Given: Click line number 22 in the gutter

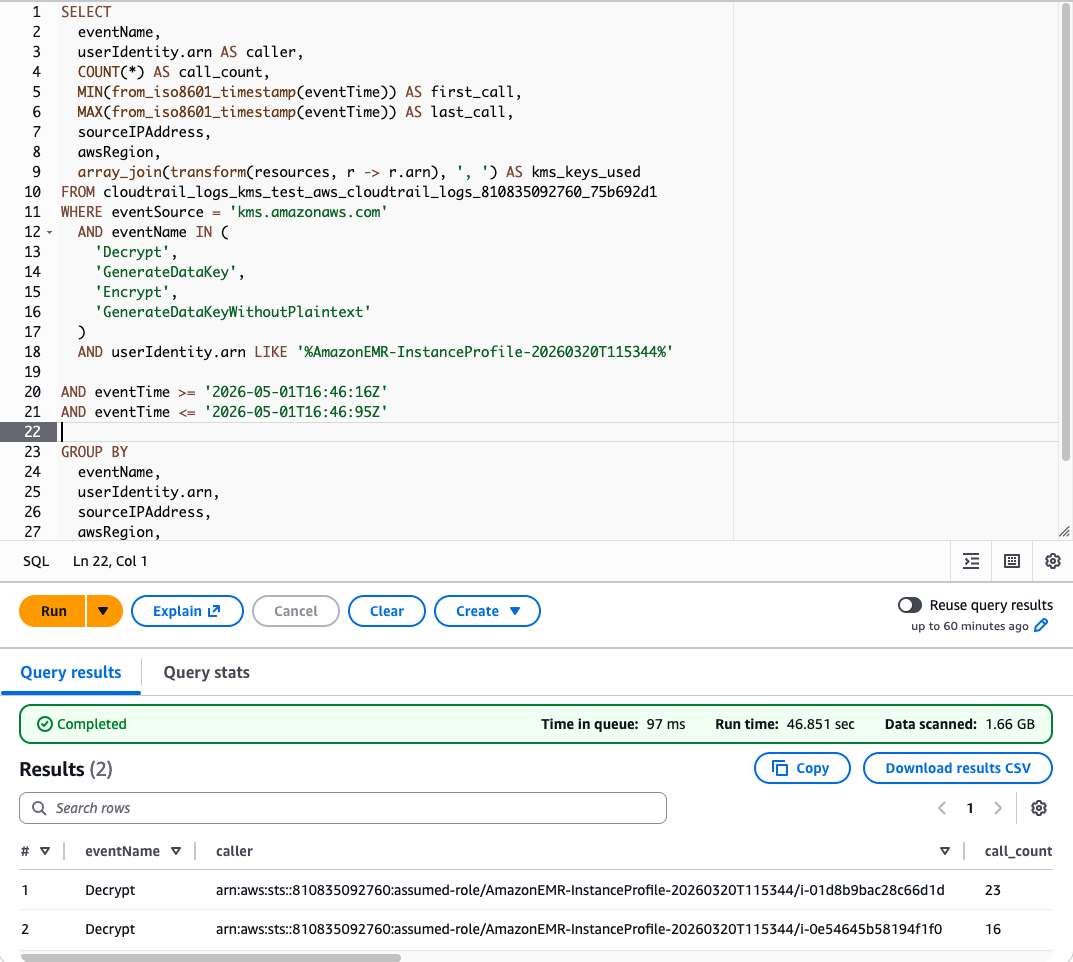Looking at the screenshot, I should point(32,432).
